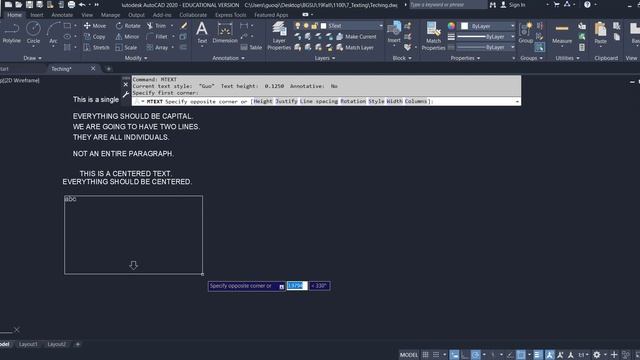Pick the Fillet tool
This screenshot has width=640, height=360.
[x=157, y=37]
